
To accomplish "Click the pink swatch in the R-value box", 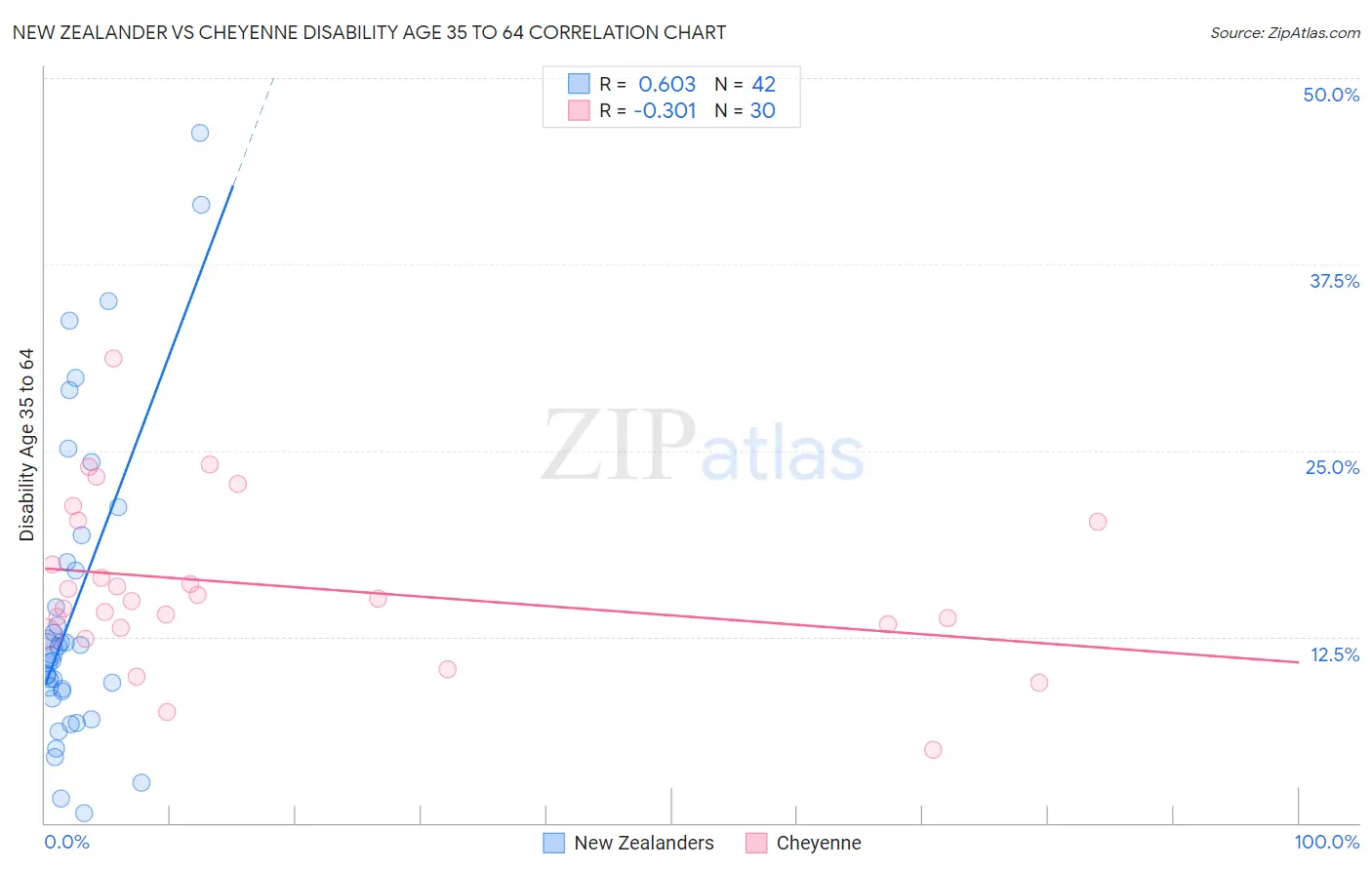I will (x=579, y=110).
